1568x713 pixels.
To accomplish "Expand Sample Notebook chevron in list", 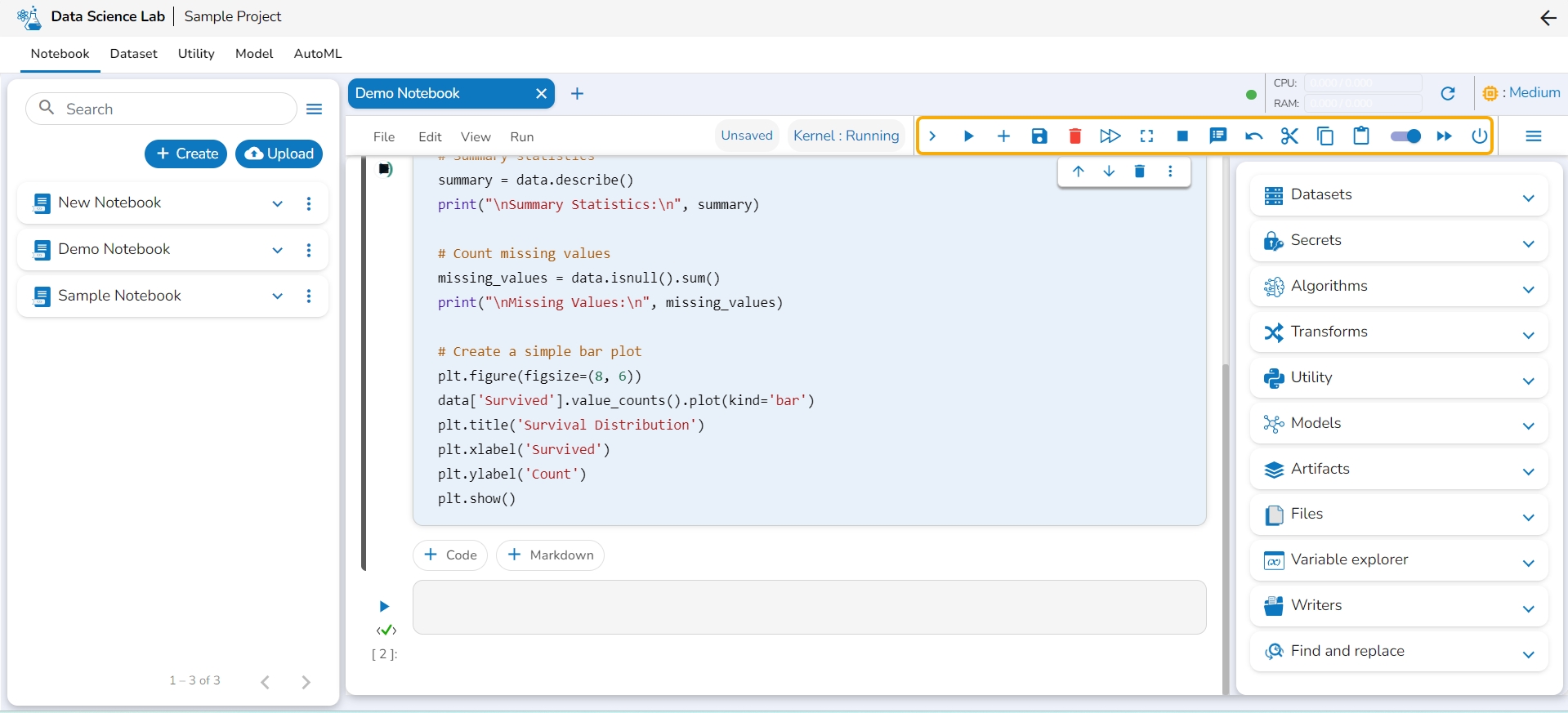I will 278,296.
